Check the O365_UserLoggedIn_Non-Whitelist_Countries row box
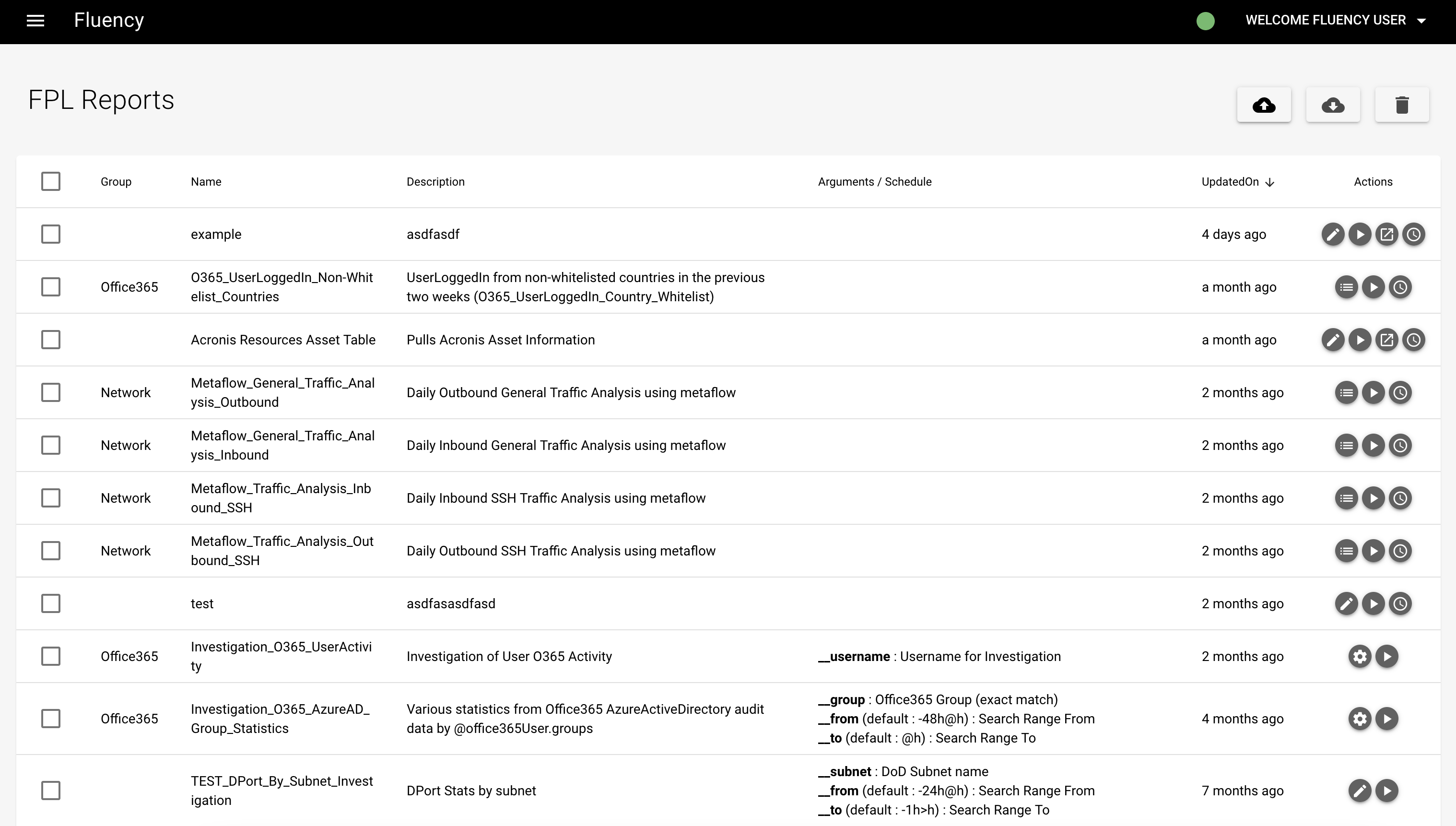The image size is (1456, 826). click(x=50, y=287)
